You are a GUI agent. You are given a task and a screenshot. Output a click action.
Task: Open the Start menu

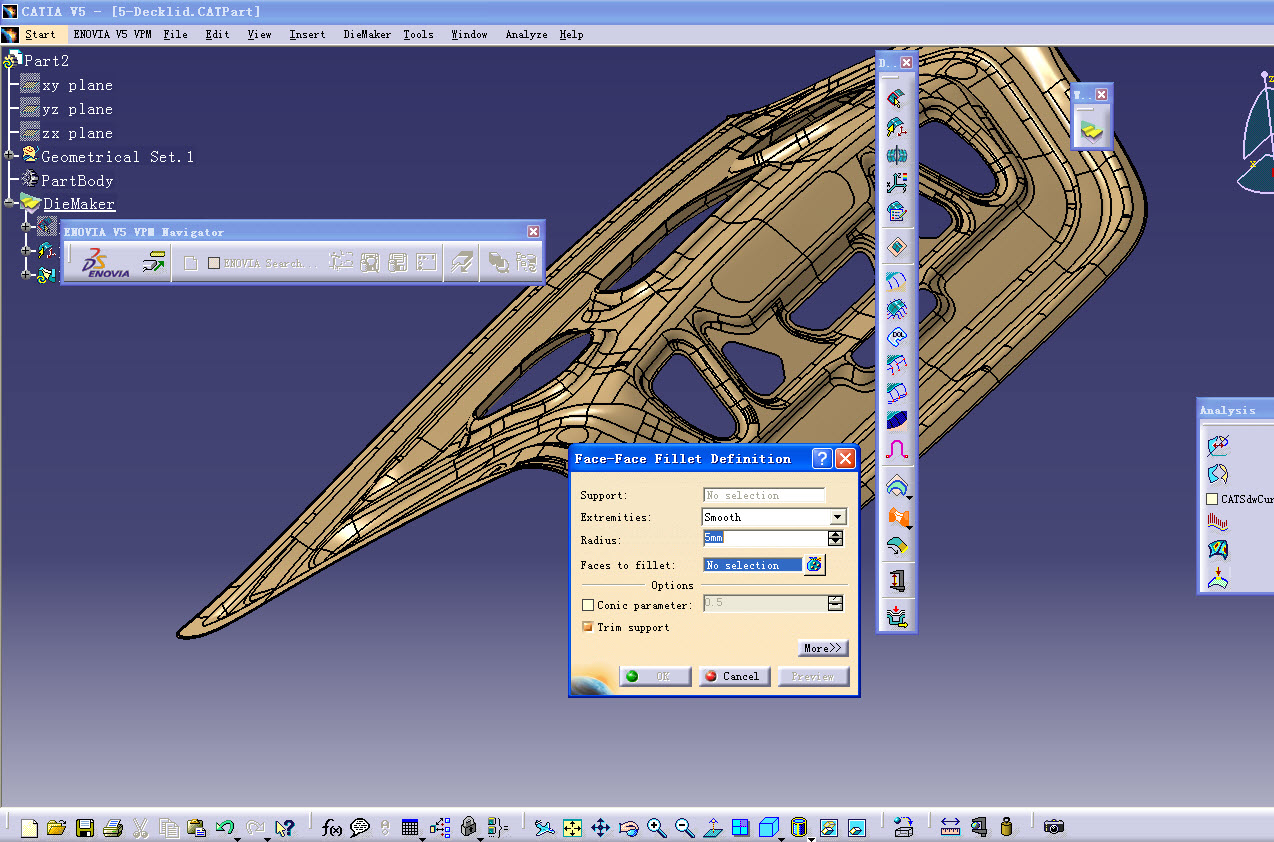[40, 34]
